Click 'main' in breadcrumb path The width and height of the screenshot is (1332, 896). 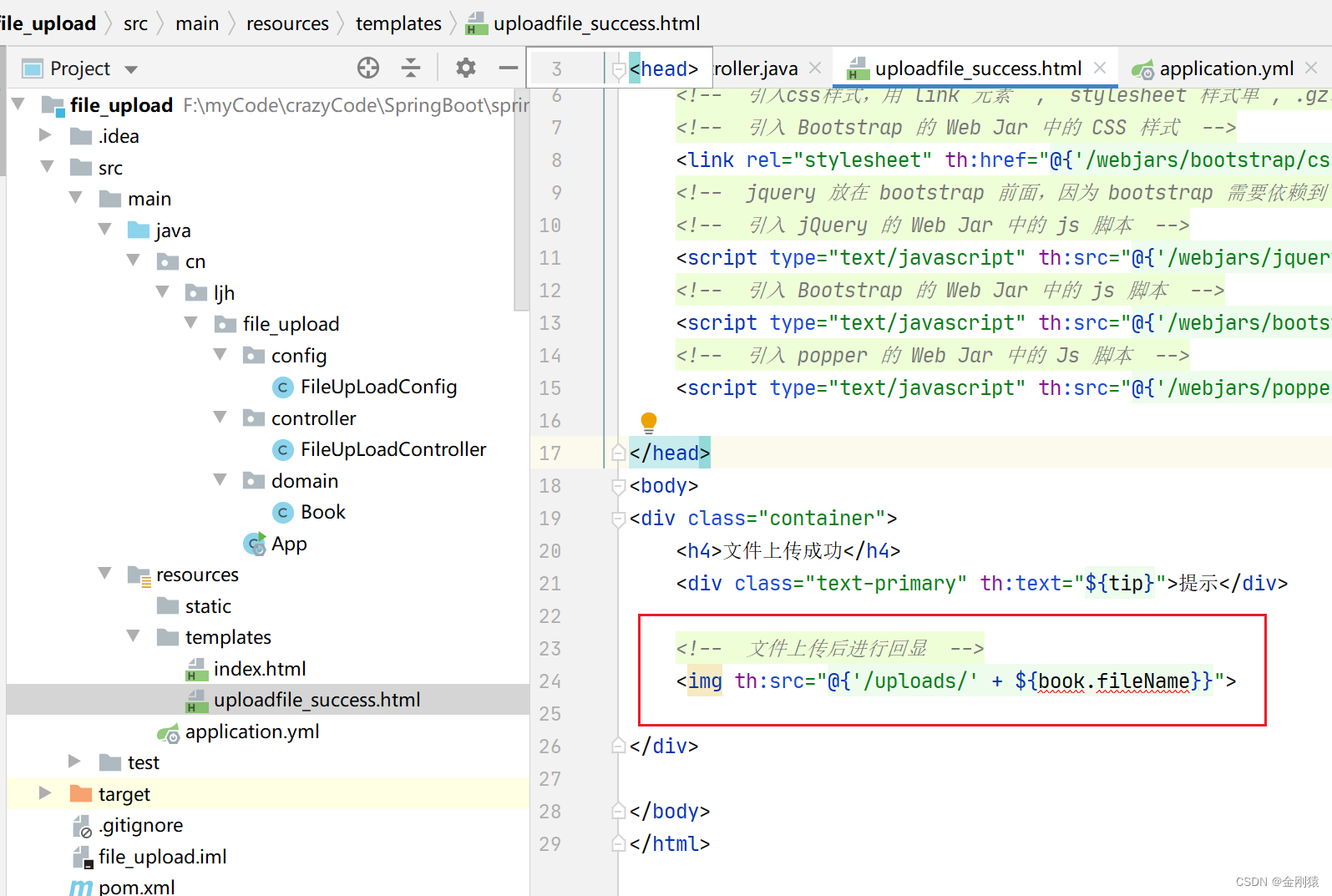coord(197,23)
